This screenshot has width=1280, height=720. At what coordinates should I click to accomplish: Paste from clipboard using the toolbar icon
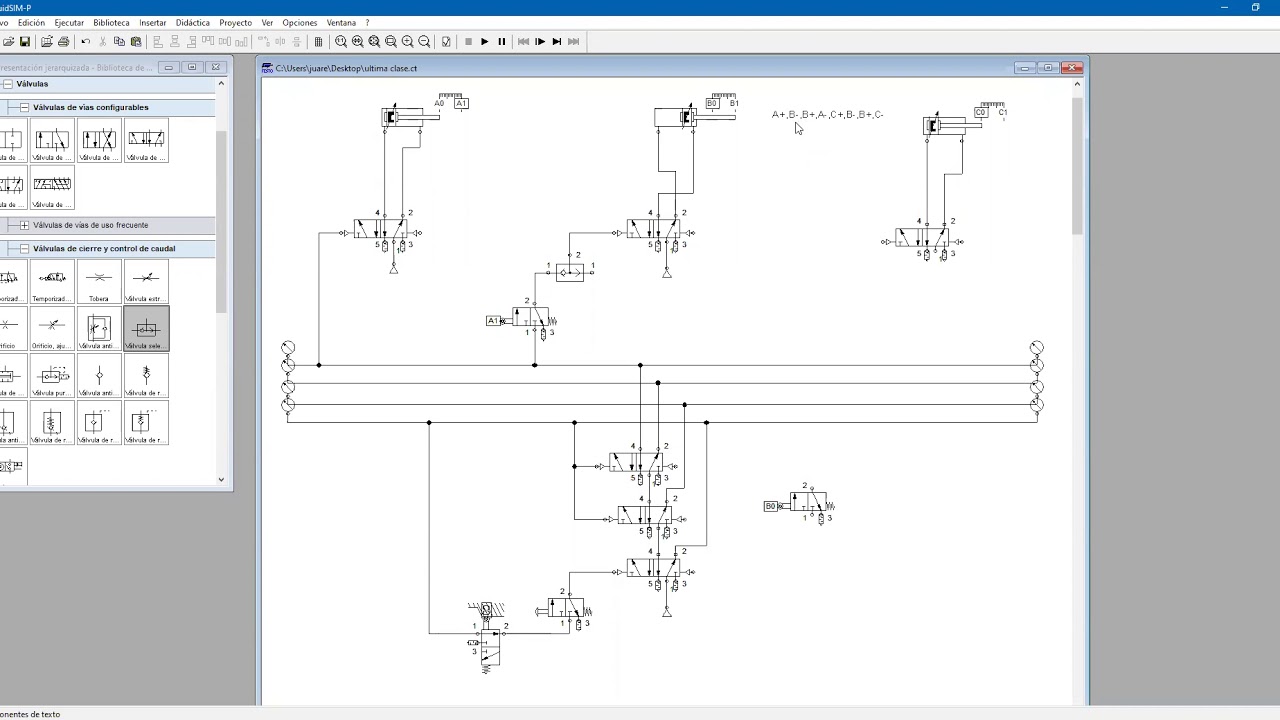(x=136, y=41)
